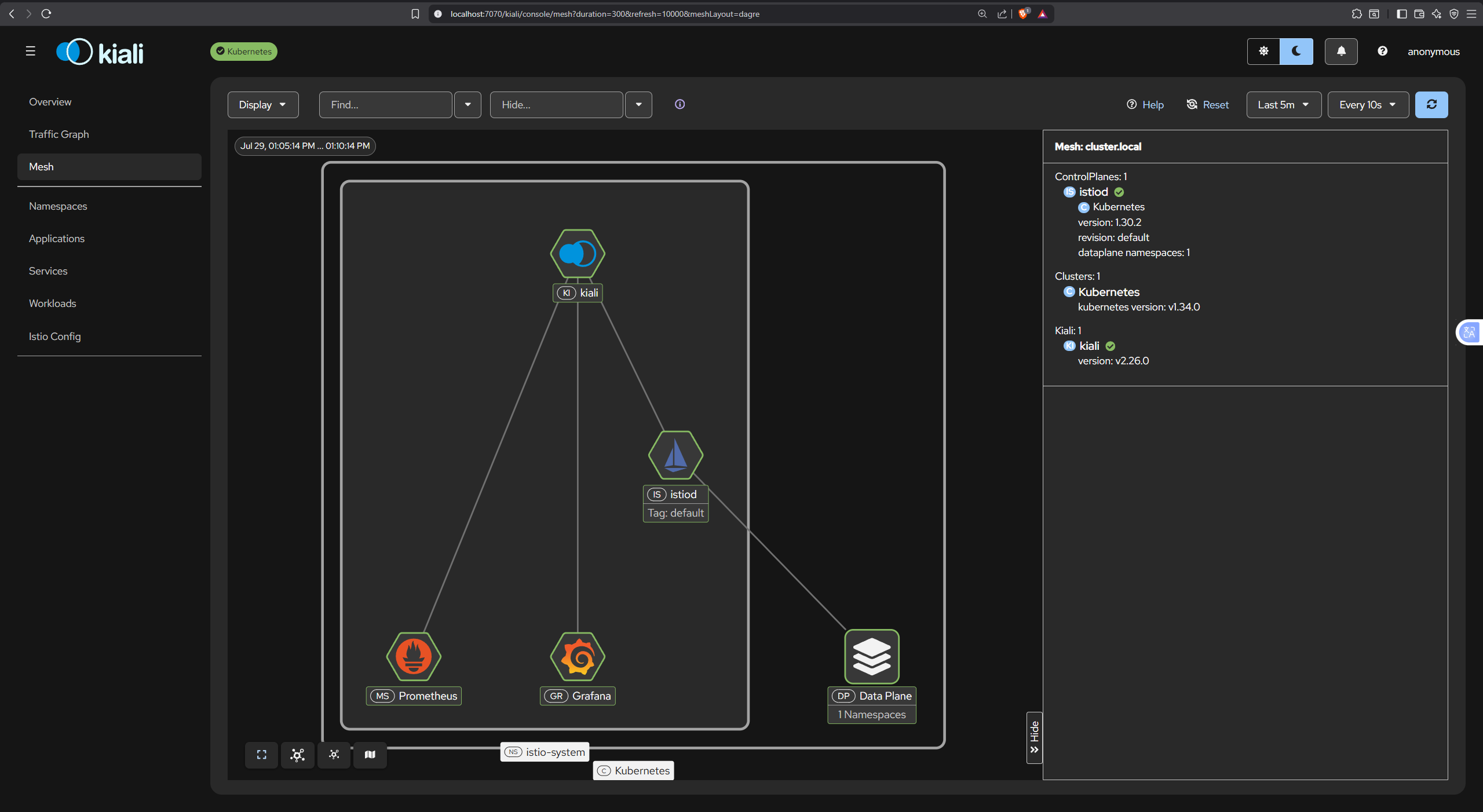The image size is (1483, 812).
Task: Open the Brave Leo AI sparkle icon
Action: [x=1437, y=14]
